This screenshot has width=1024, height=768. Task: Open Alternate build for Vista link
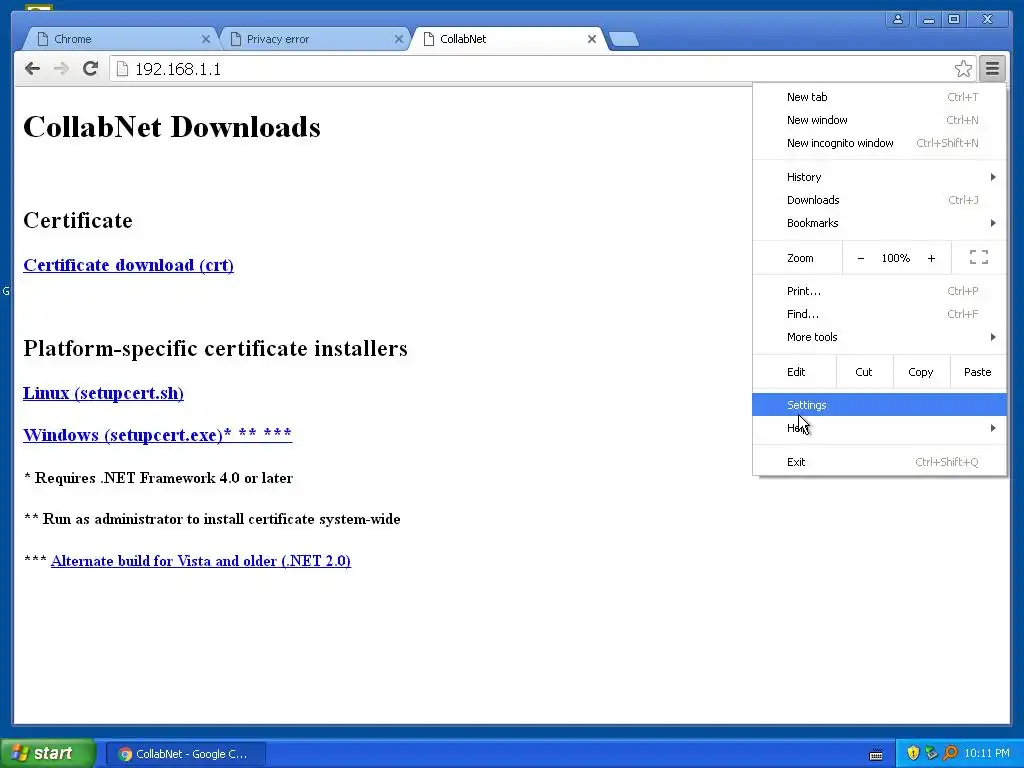200,561
